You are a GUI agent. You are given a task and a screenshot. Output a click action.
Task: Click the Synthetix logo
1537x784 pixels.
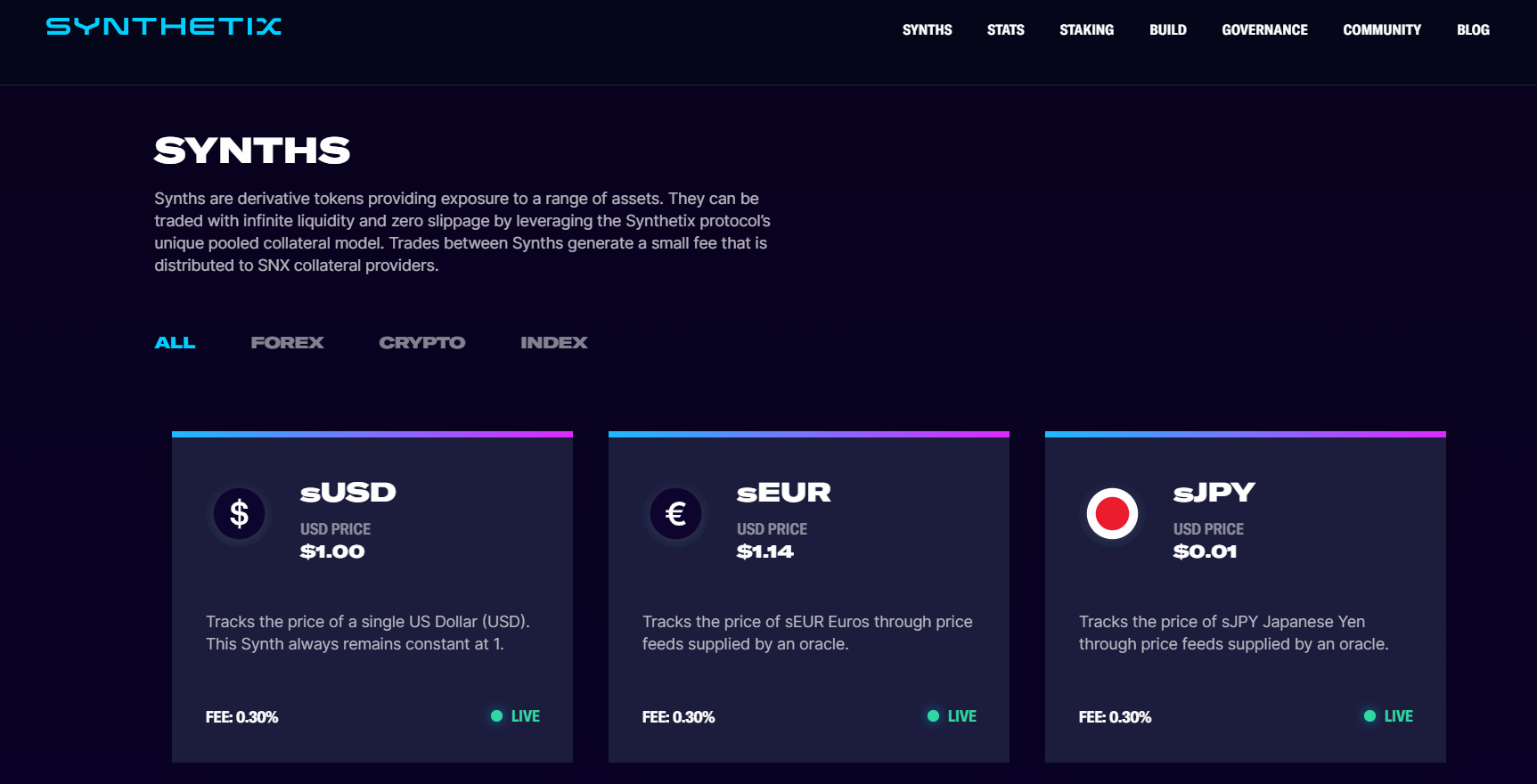pos(164,27)
